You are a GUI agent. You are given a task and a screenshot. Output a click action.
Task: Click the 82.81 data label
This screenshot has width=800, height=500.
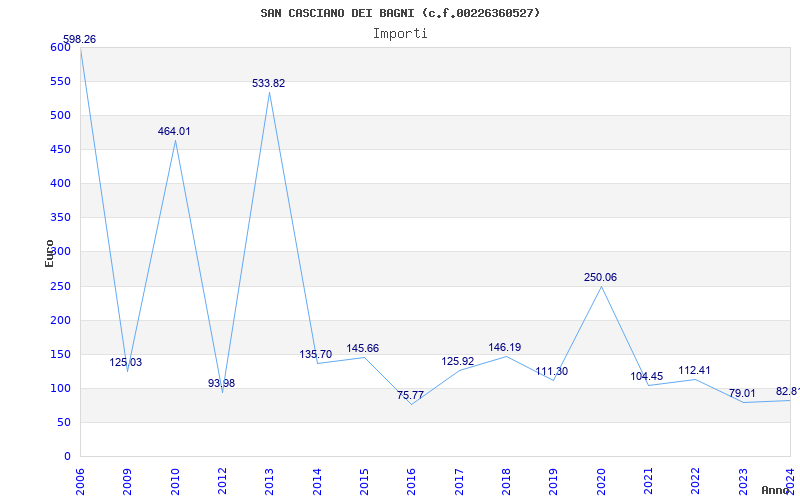[x=788, y=391]
